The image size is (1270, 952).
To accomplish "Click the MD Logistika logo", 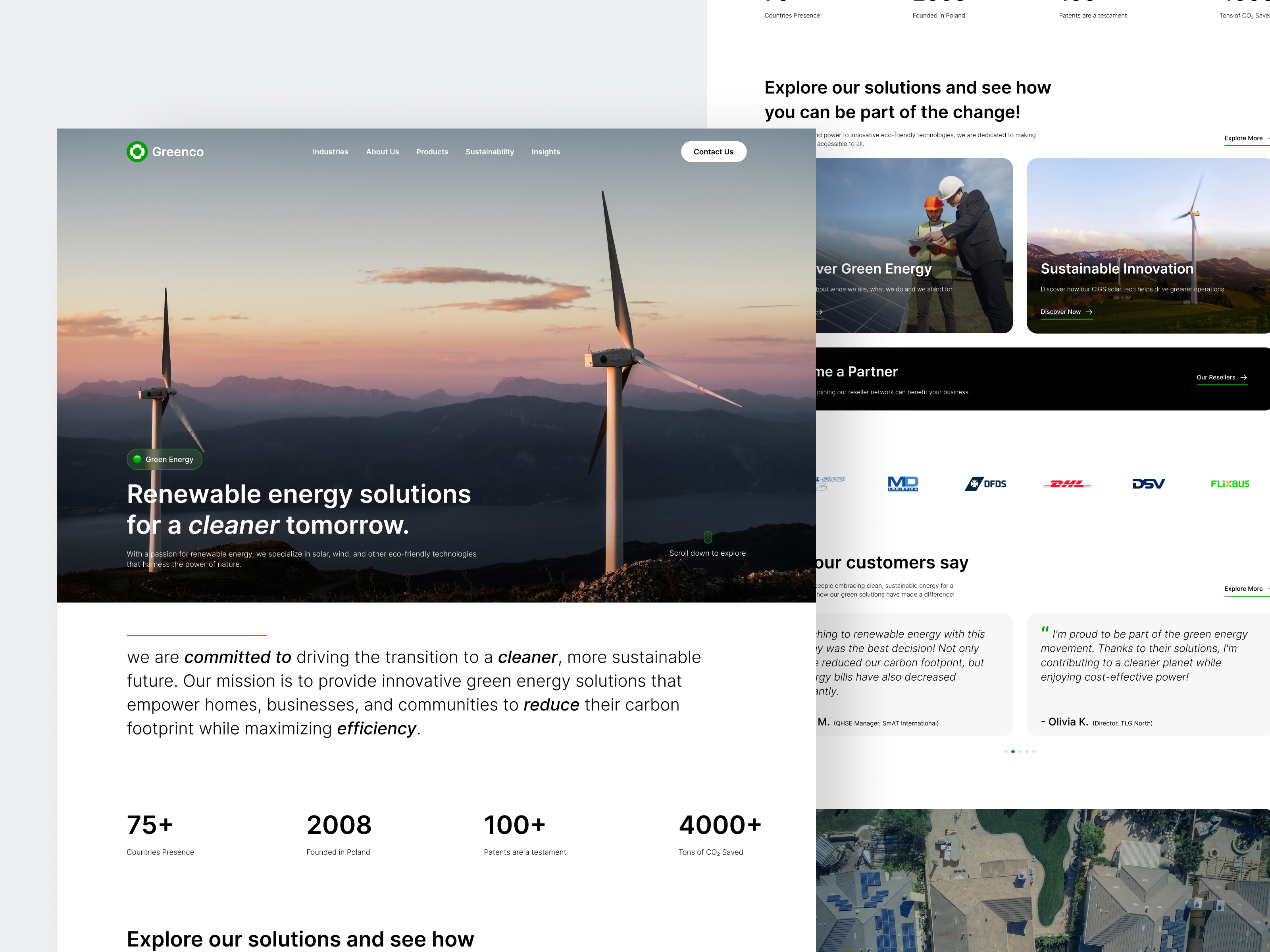I will pyautogui.click(x=902, y=484).
